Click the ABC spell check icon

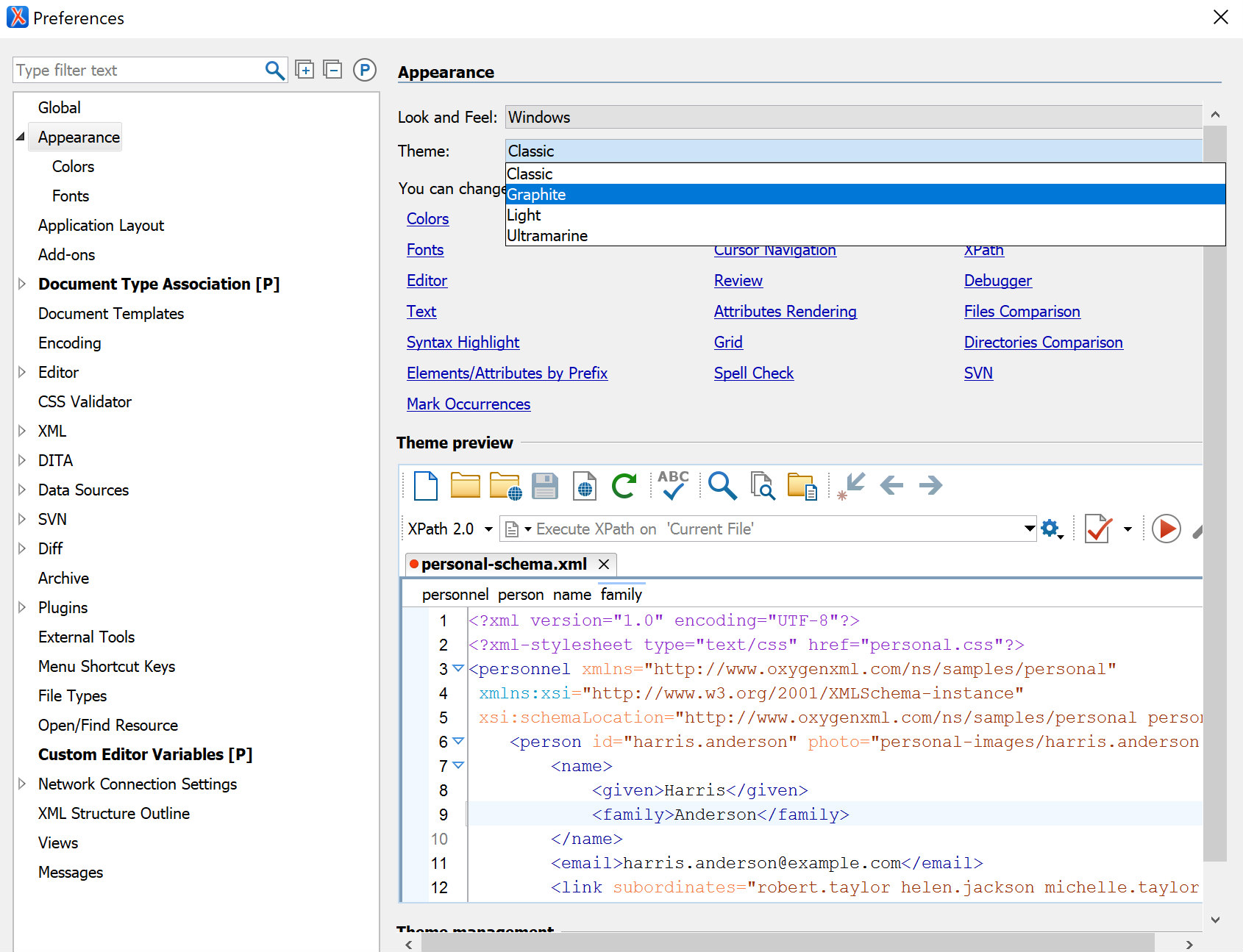673,486
